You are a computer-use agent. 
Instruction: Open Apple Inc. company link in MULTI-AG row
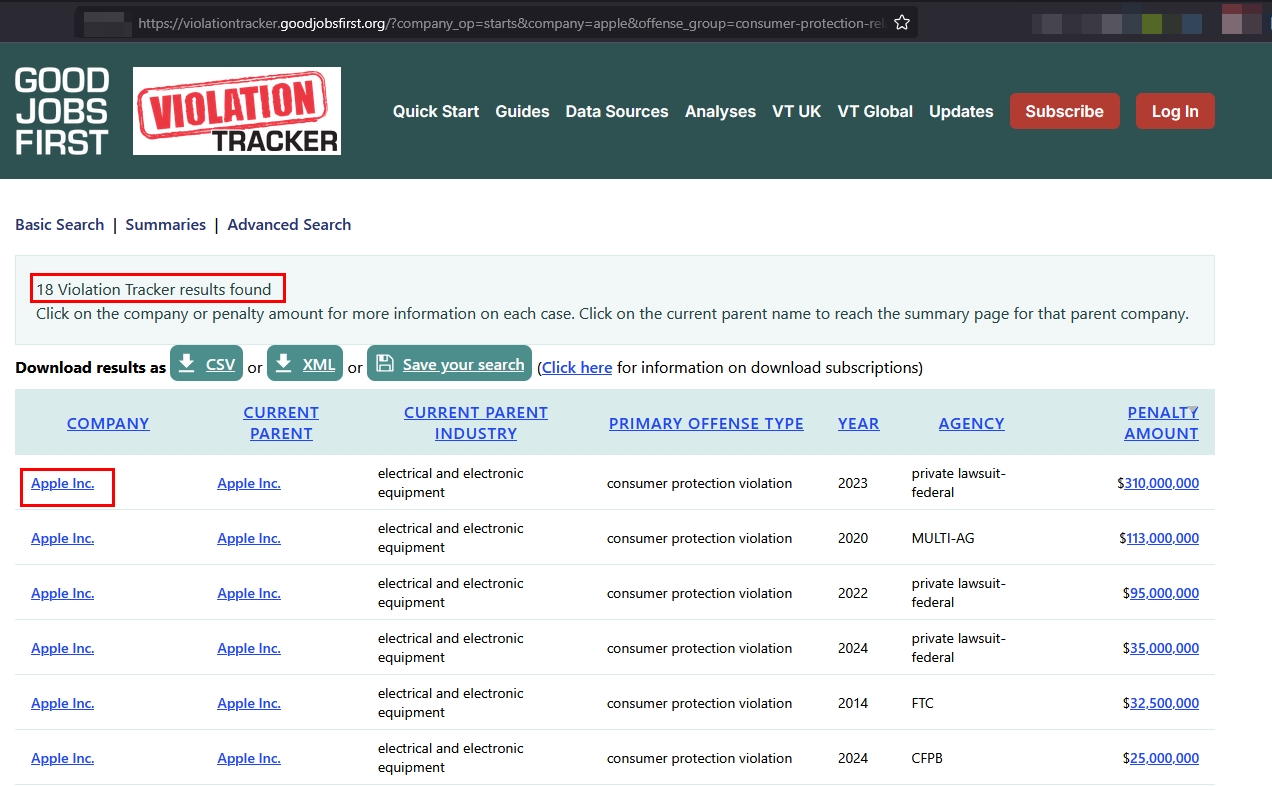[62, 538]
